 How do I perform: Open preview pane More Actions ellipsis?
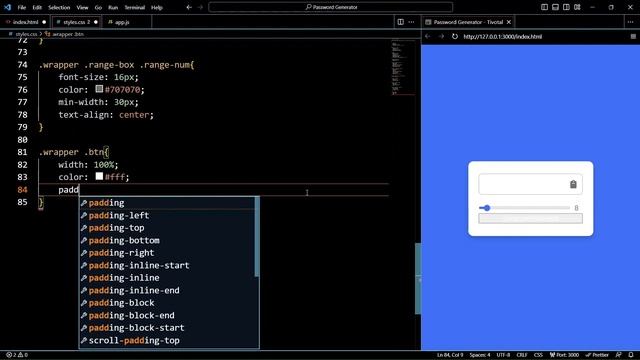click(x=630, y=22)
